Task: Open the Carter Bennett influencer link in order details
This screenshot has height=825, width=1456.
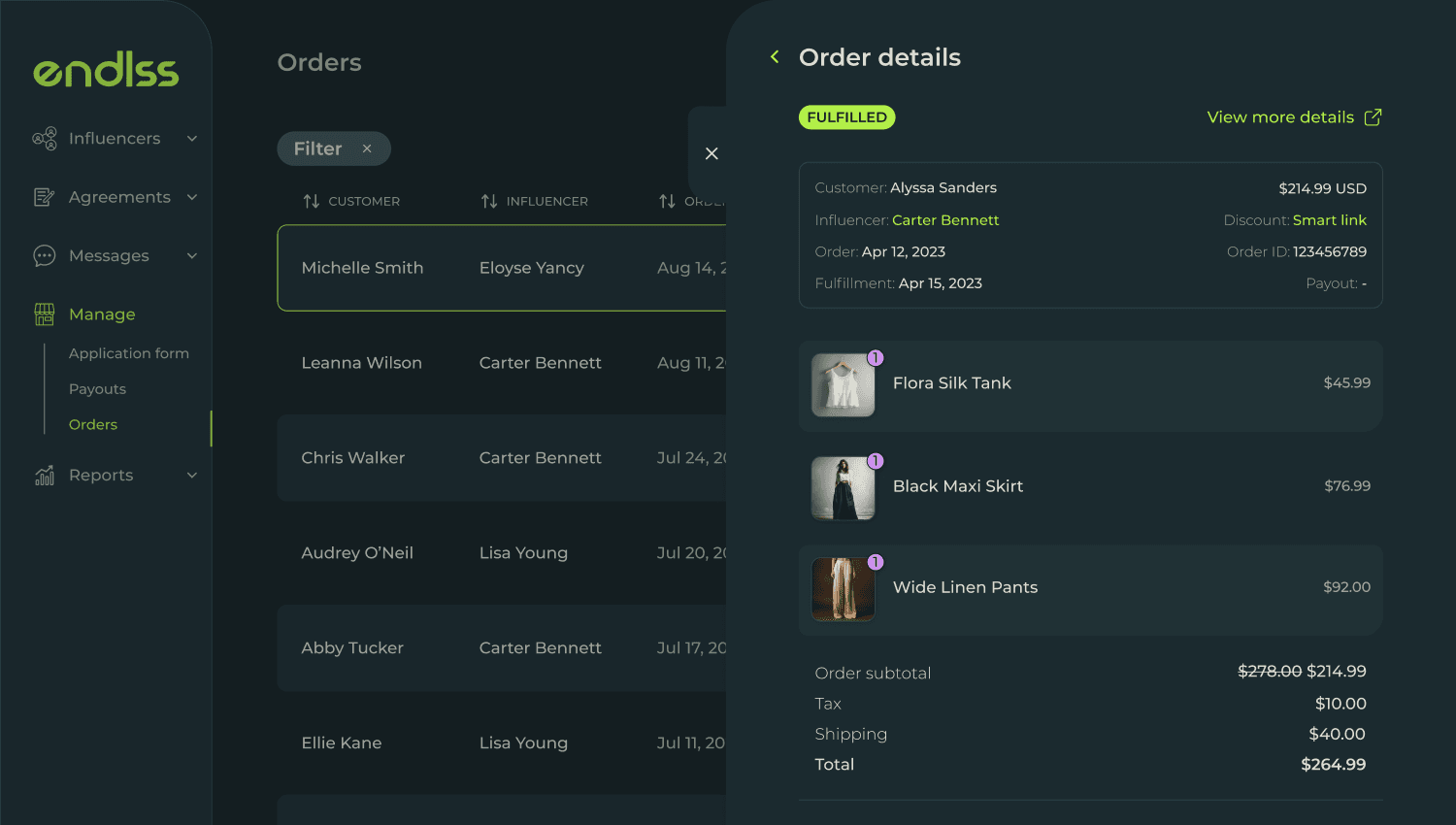Action: click(945, 220)
